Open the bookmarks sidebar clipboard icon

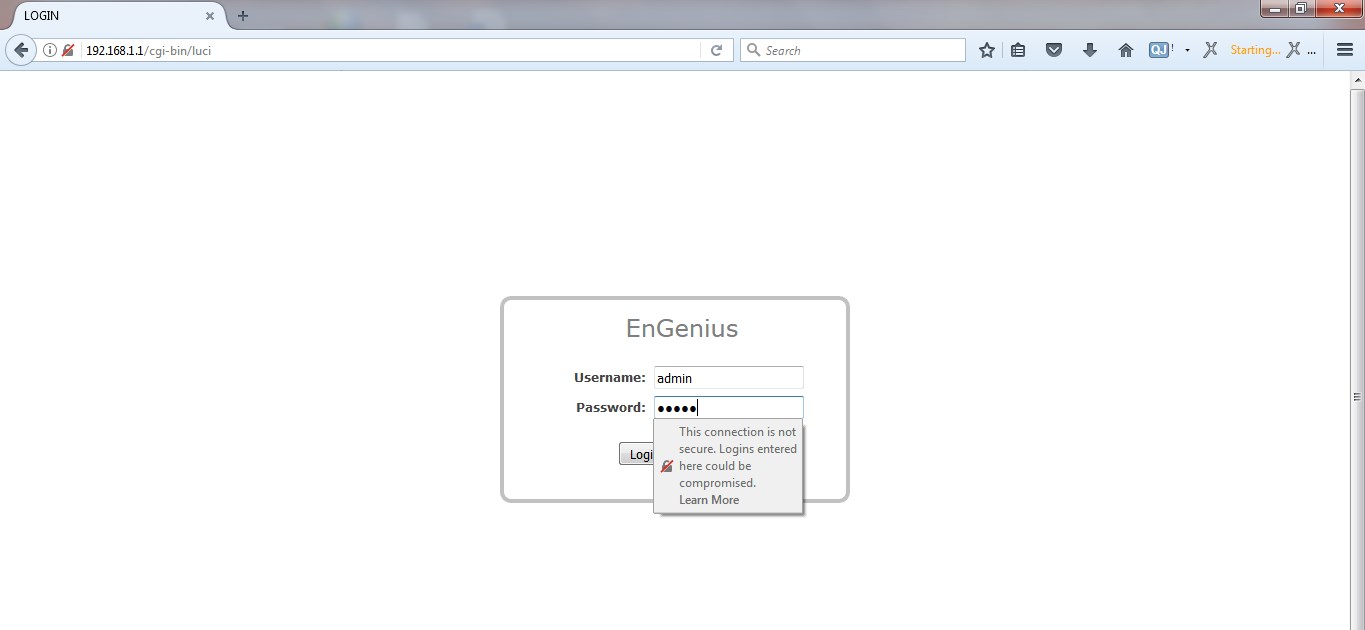[x=1017, y=49]
